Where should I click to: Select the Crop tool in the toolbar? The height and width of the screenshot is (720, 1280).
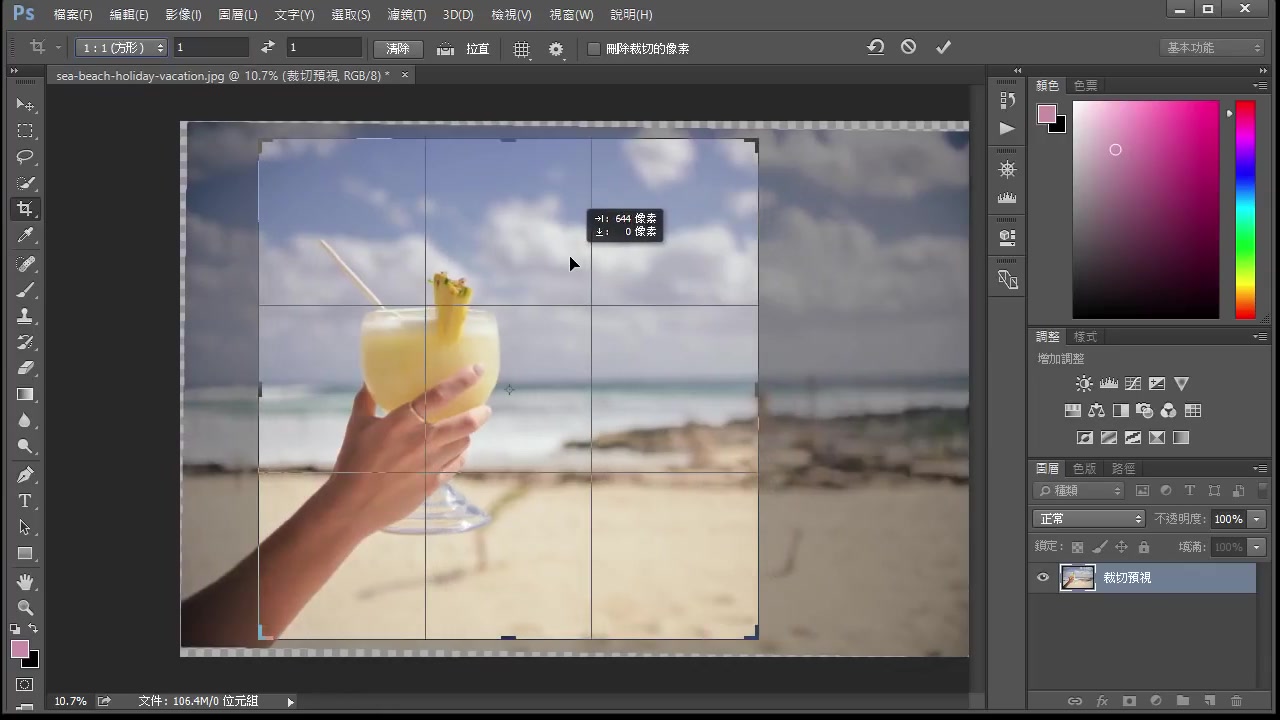tap(26, 208)
